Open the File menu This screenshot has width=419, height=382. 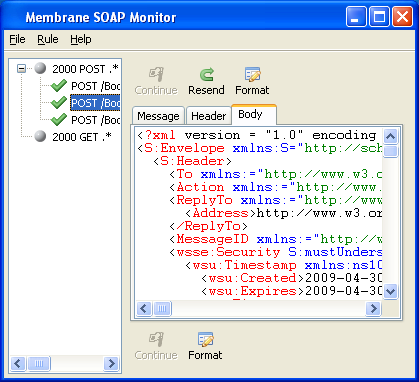click(17, 39)
